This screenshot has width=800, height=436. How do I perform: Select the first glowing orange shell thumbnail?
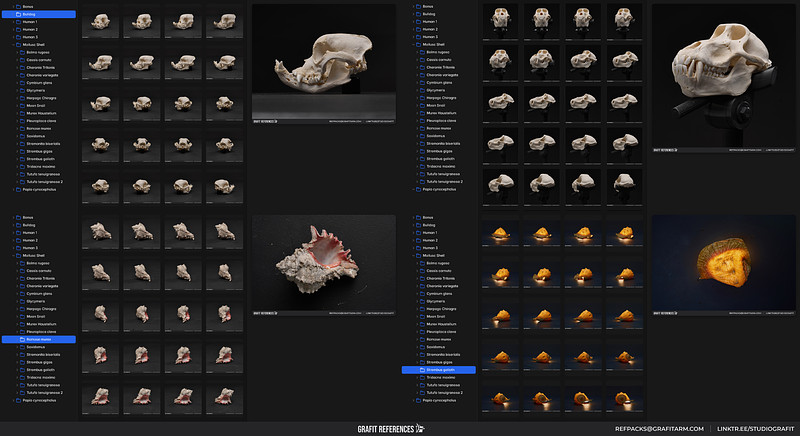(501, 233)
